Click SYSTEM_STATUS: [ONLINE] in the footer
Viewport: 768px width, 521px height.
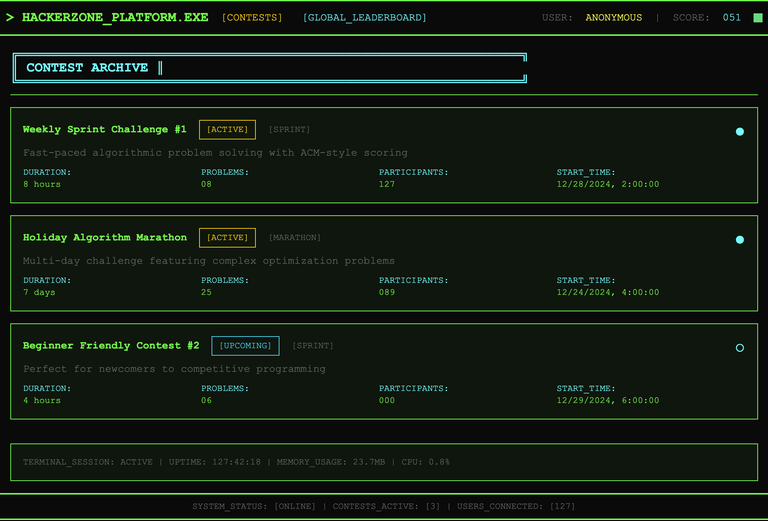tap(254, 506)
